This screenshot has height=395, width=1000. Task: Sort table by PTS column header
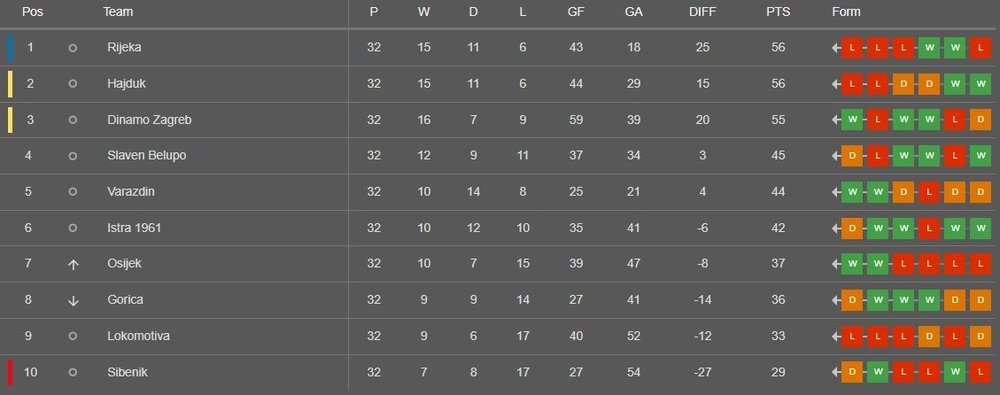coord(778,11)
